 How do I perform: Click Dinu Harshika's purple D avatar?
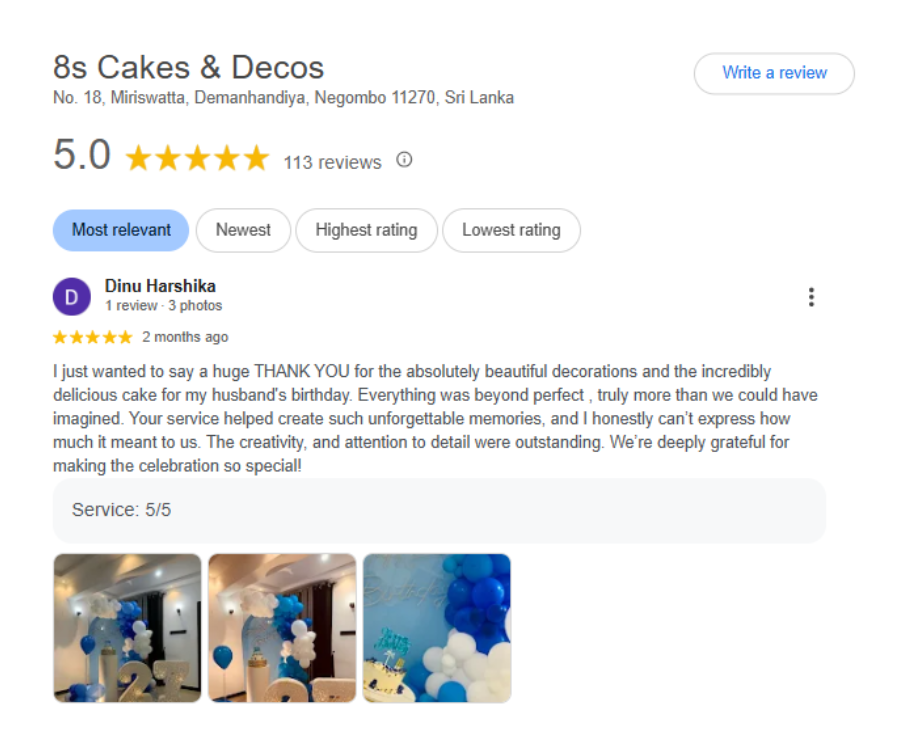(72, 297)
